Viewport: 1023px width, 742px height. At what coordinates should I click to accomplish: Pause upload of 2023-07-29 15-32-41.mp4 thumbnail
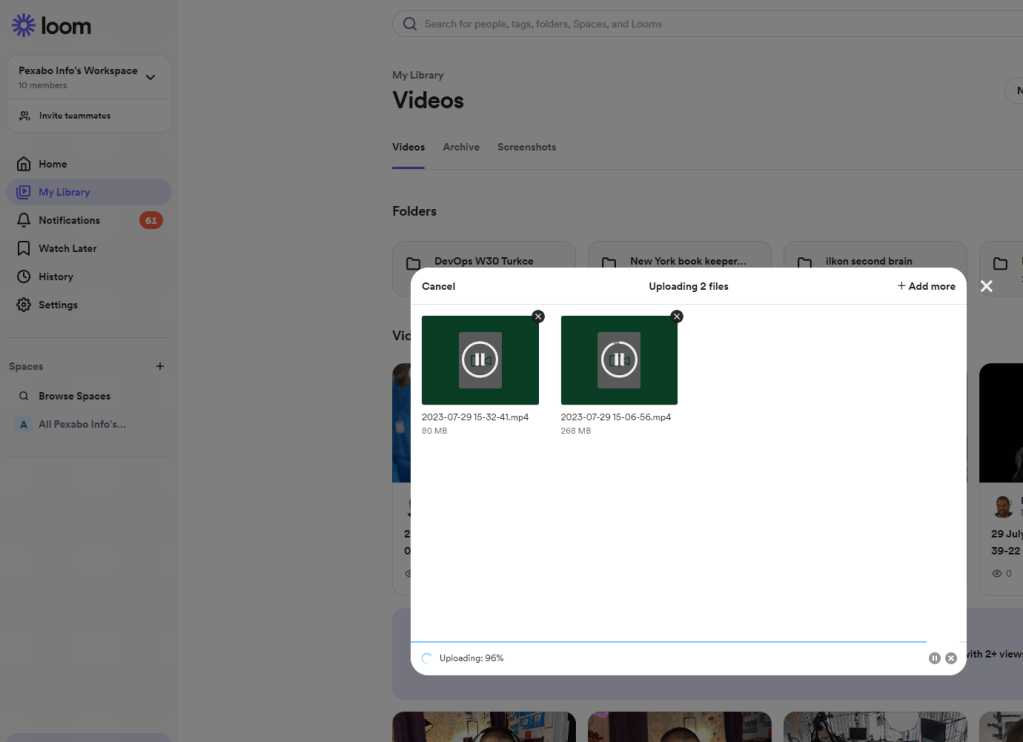480,360
